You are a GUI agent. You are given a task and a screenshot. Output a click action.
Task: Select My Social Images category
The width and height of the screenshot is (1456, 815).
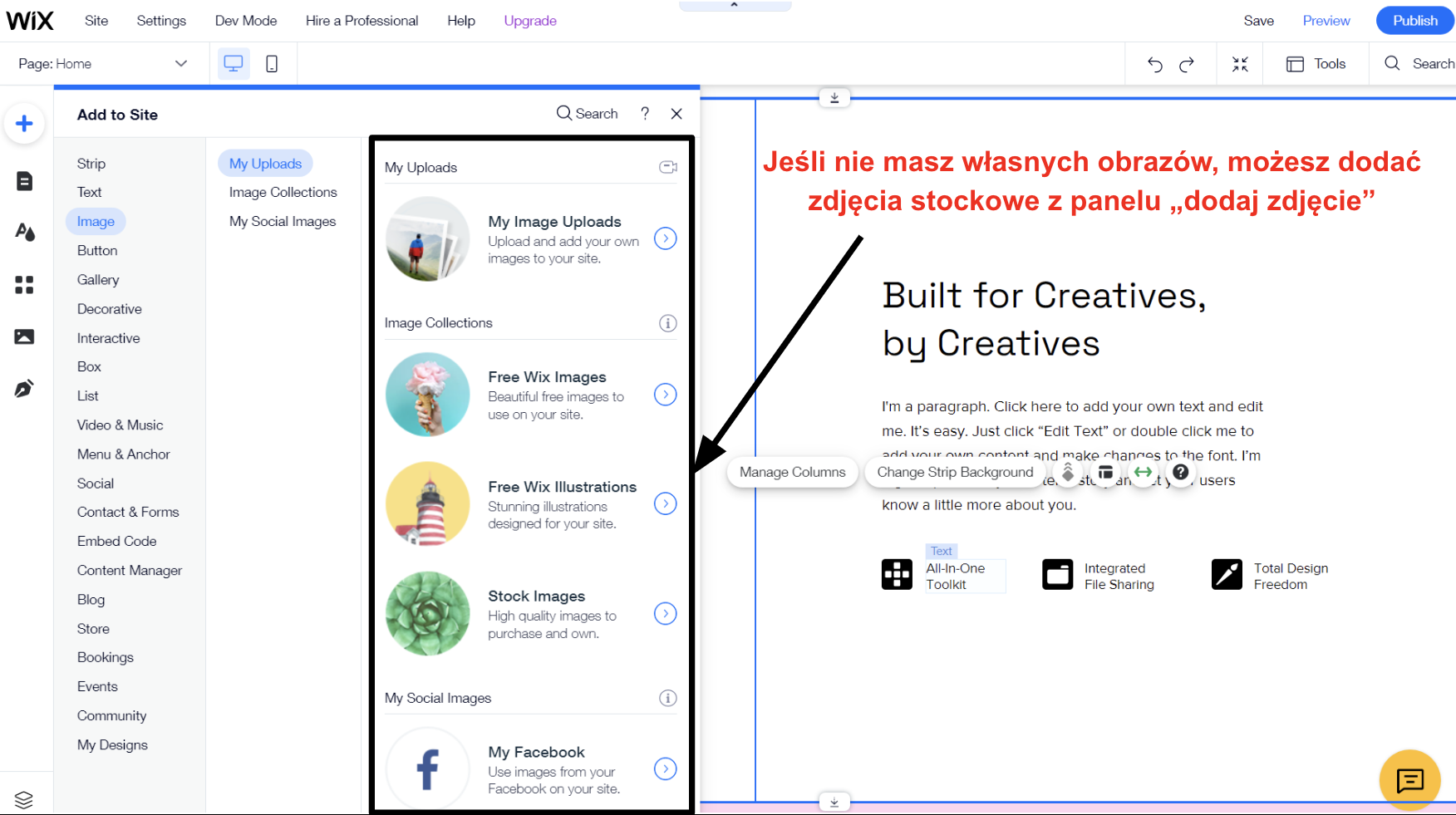[x=283, y=221]
